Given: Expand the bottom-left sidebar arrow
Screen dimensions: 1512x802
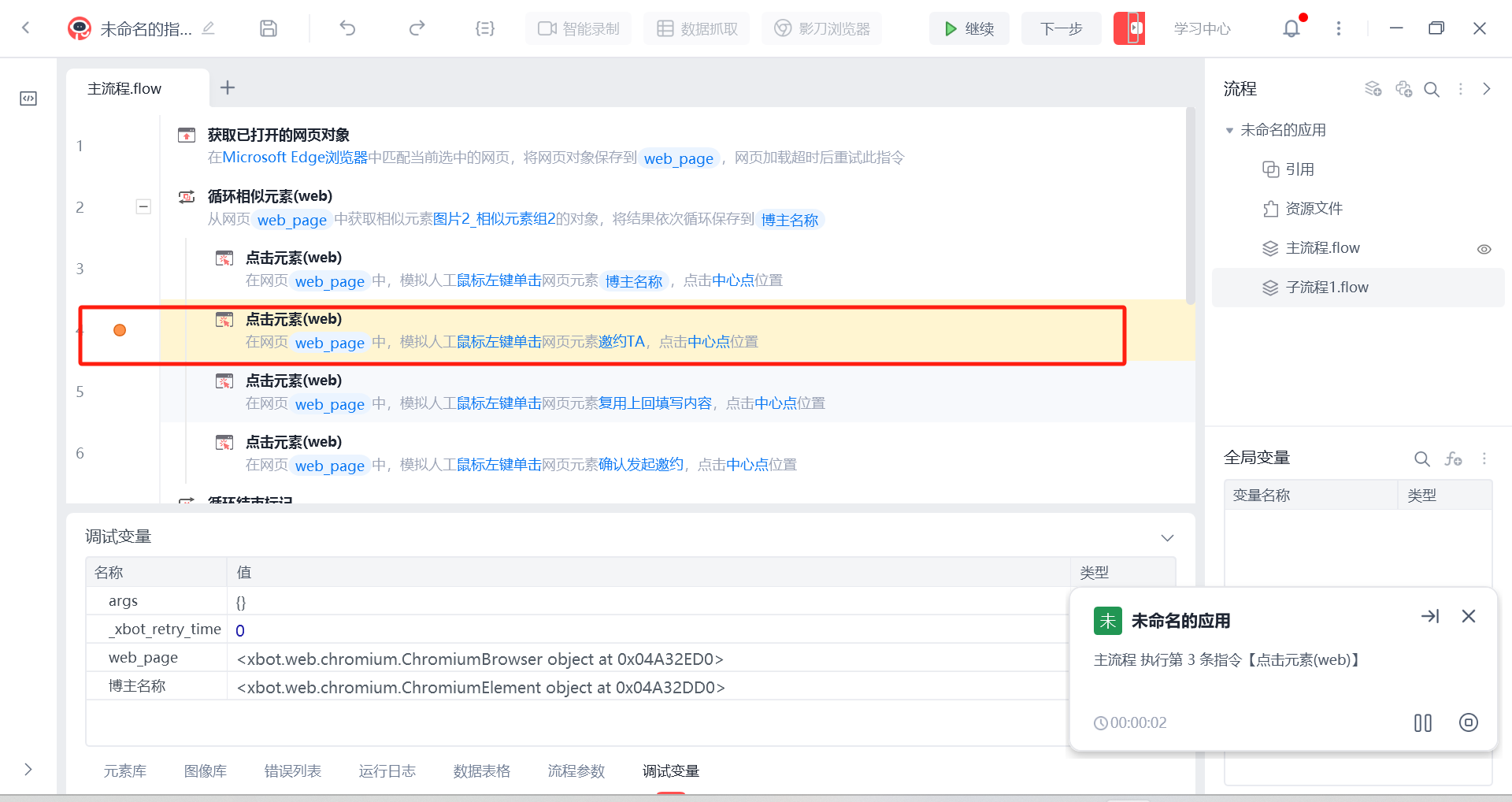Looking at the screenshot, I should (x=28, y=769).
